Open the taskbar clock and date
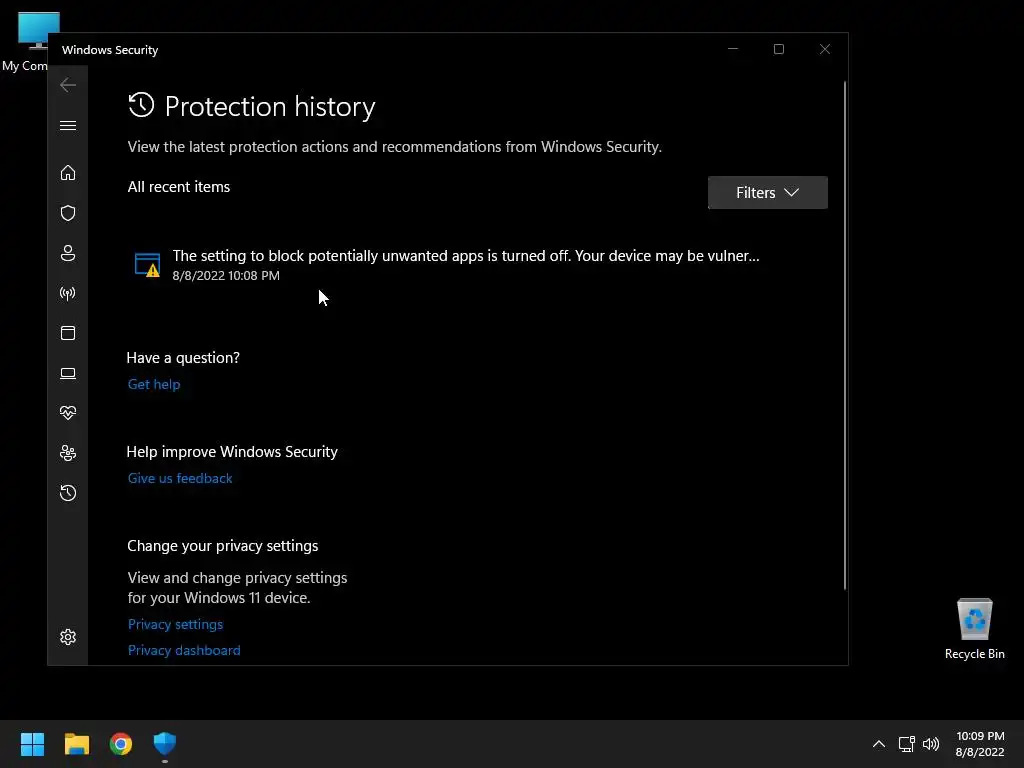Image resolution: width=1024 pixels, height=768 pixels. [980, 744]
